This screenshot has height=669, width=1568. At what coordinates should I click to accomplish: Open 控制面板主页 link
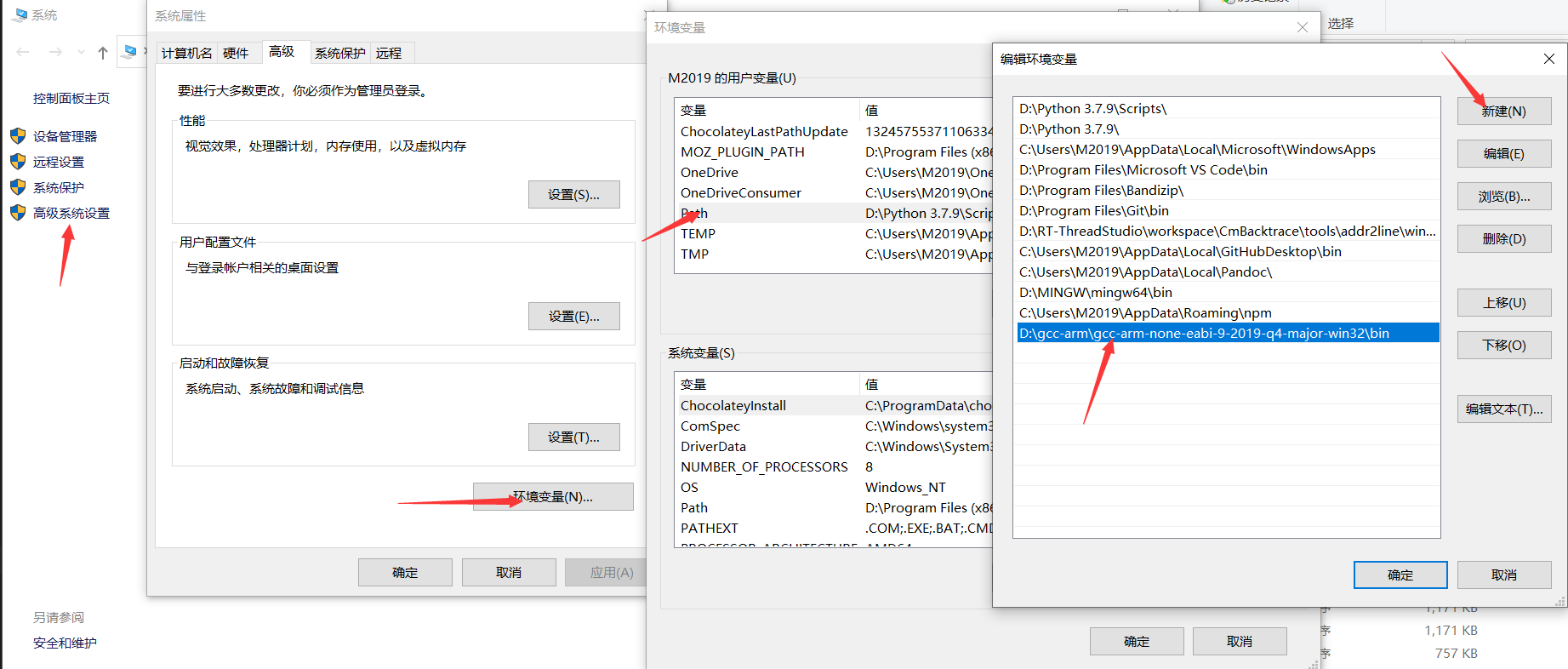pos(71,98)
